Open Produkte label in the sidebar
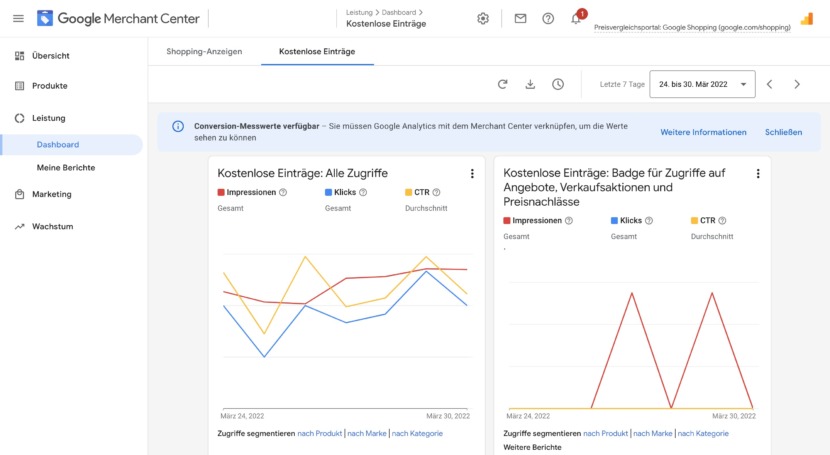The height and width of the screenshot is (455, 830). pos(50,86)
